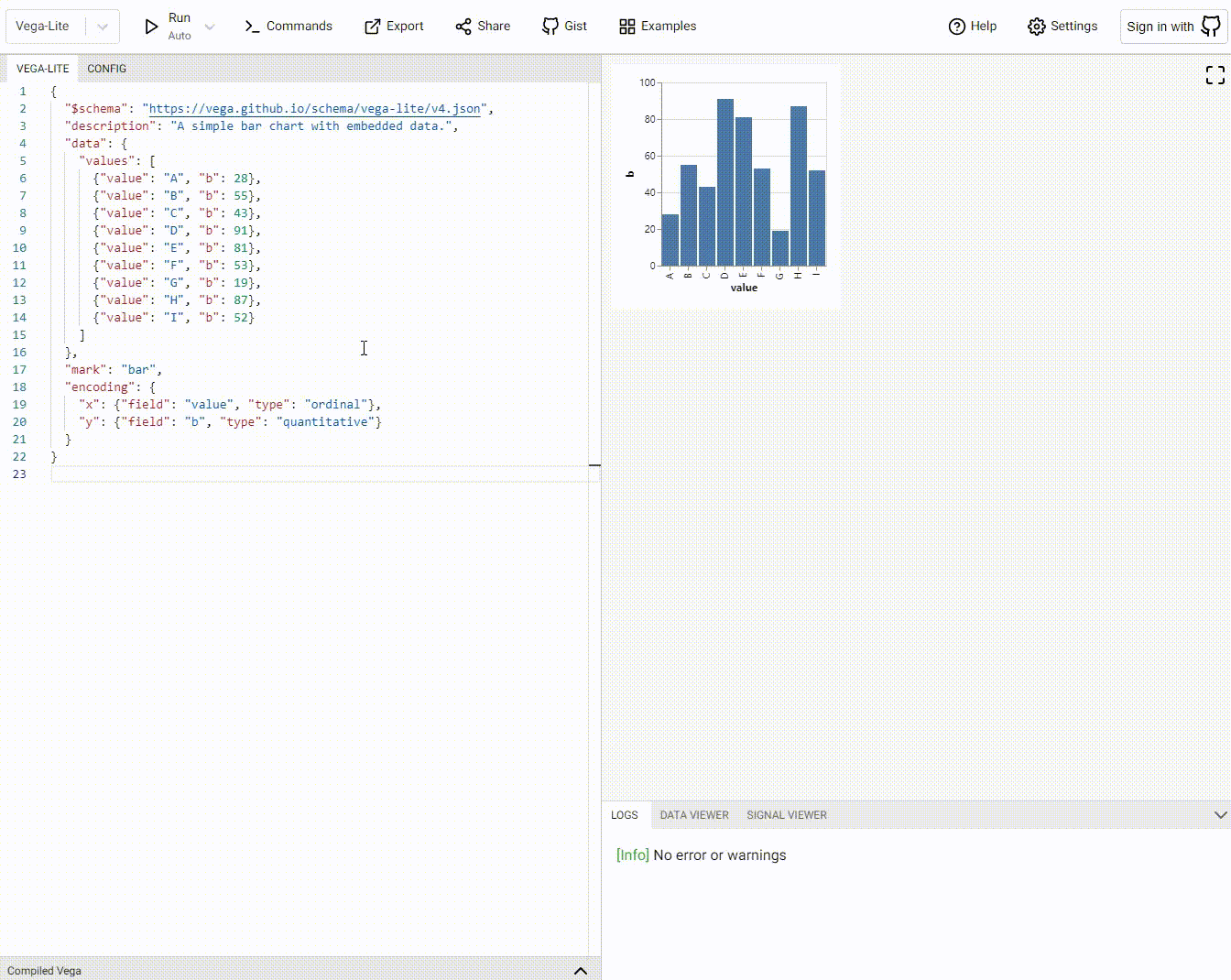Viewport: 1231px width, 980px height.
Task: Click line number 1 in the gutter
Action: click(23, 92)
